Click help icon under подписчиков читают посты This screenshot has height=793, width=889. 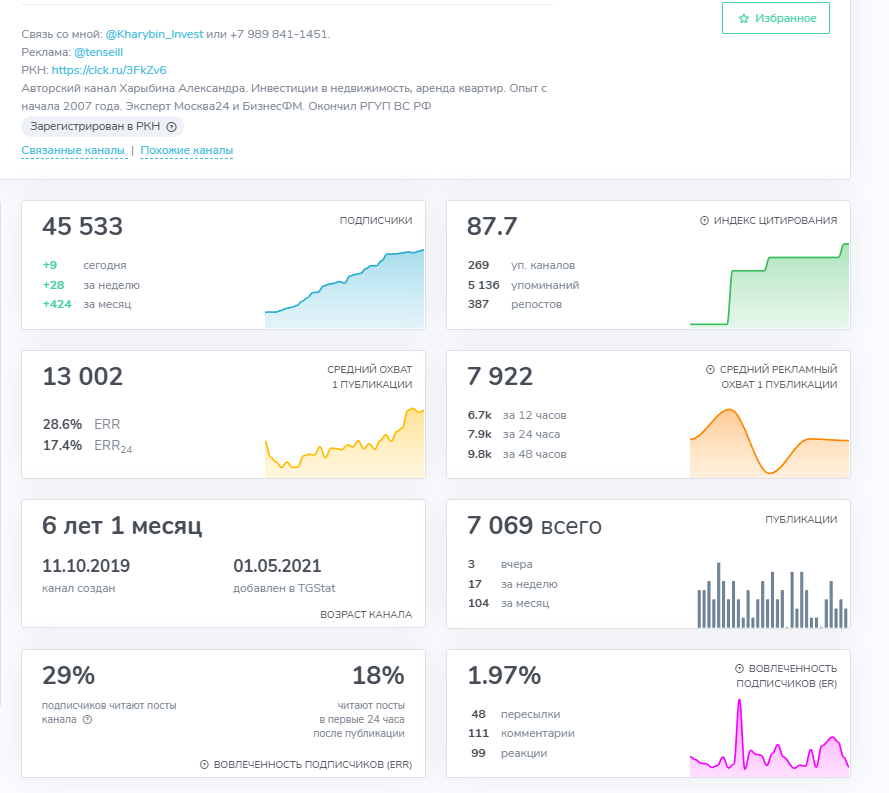coord(87,719)
